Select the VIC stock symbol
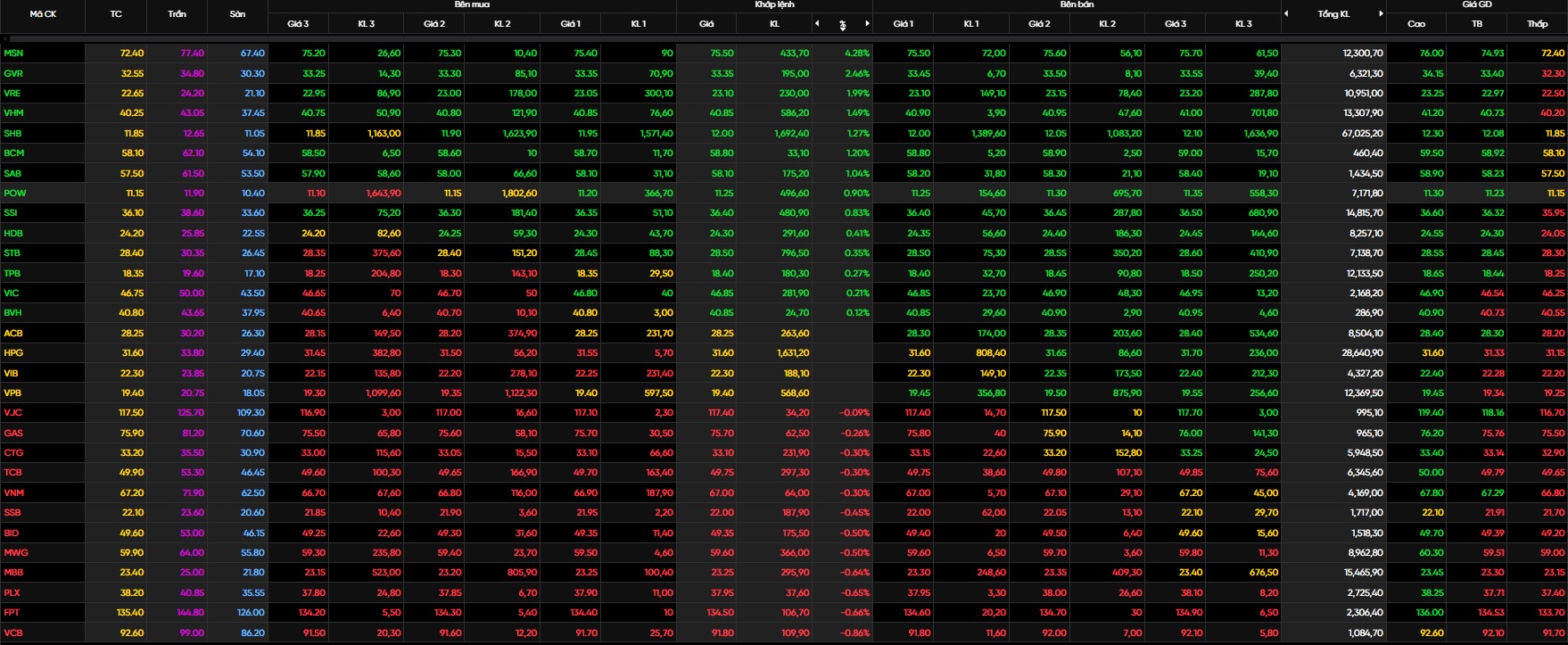1568x645 pixels. click(x=12, y=293)
